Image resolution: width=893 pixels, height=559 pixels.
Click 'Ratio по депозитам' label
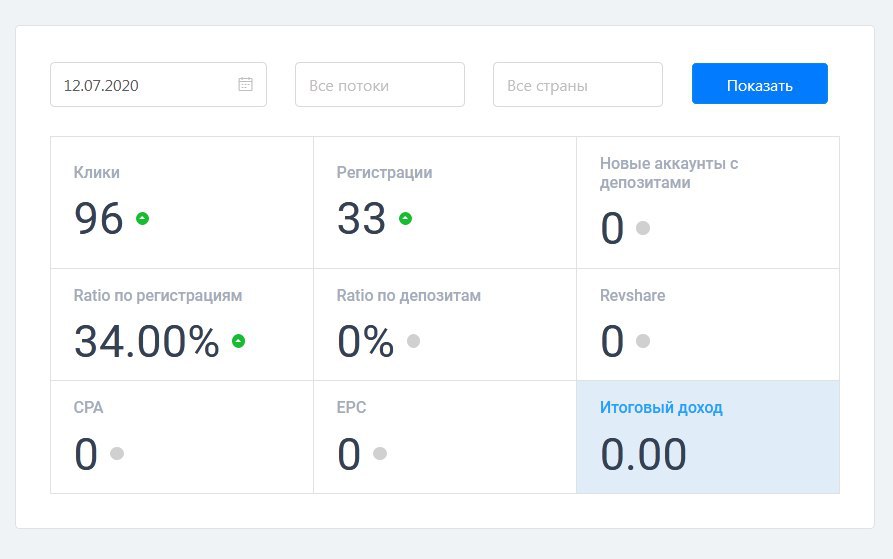[x=409, y=295]
